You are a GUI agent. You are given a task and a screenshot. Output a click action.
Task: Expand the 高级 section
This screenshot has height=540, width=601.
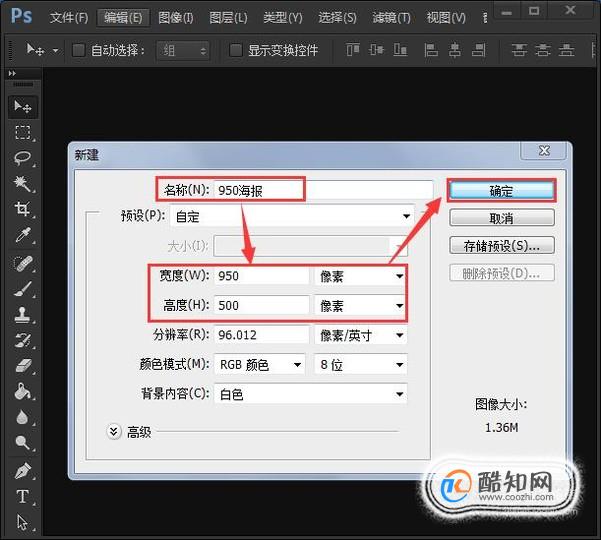point(113,432)
